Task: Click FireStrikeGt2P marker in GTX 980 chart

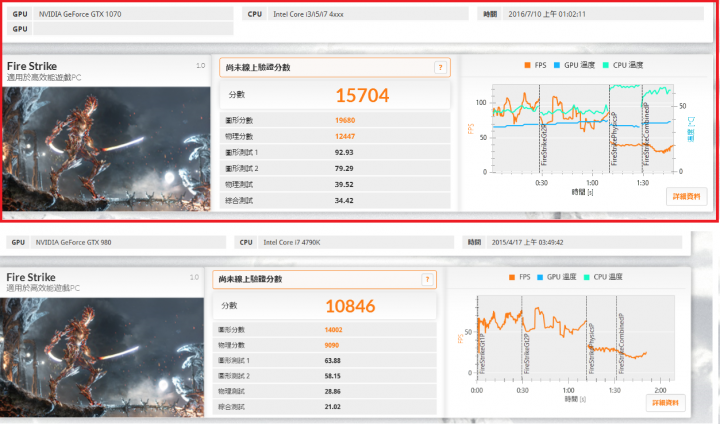Action: (526, 354)
